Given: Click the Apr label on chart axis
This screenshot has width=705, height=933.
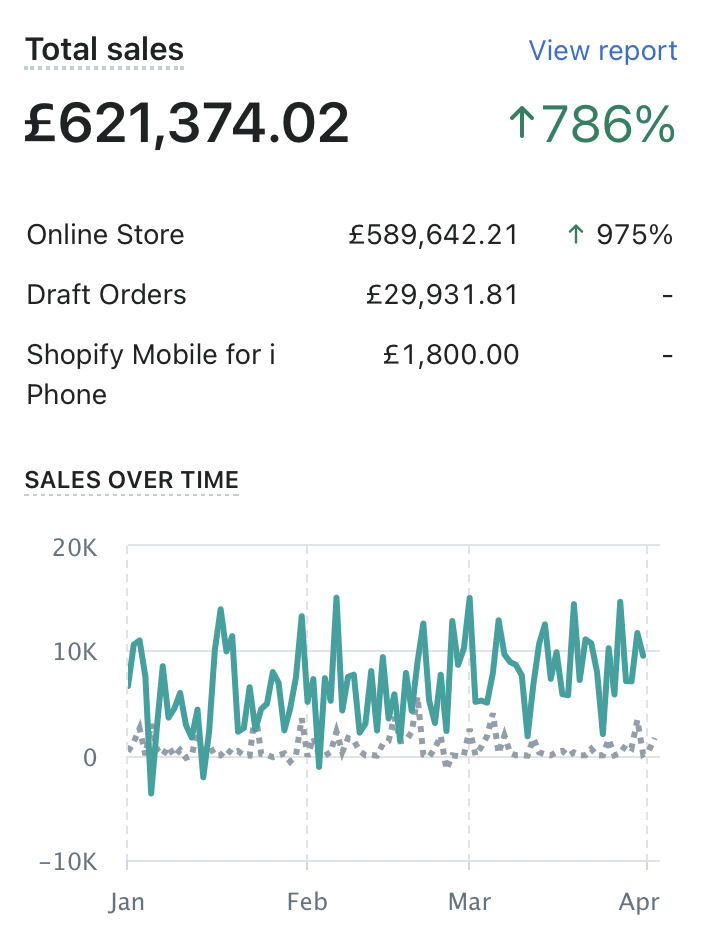Looking at the screenshot, I should 639,902.
